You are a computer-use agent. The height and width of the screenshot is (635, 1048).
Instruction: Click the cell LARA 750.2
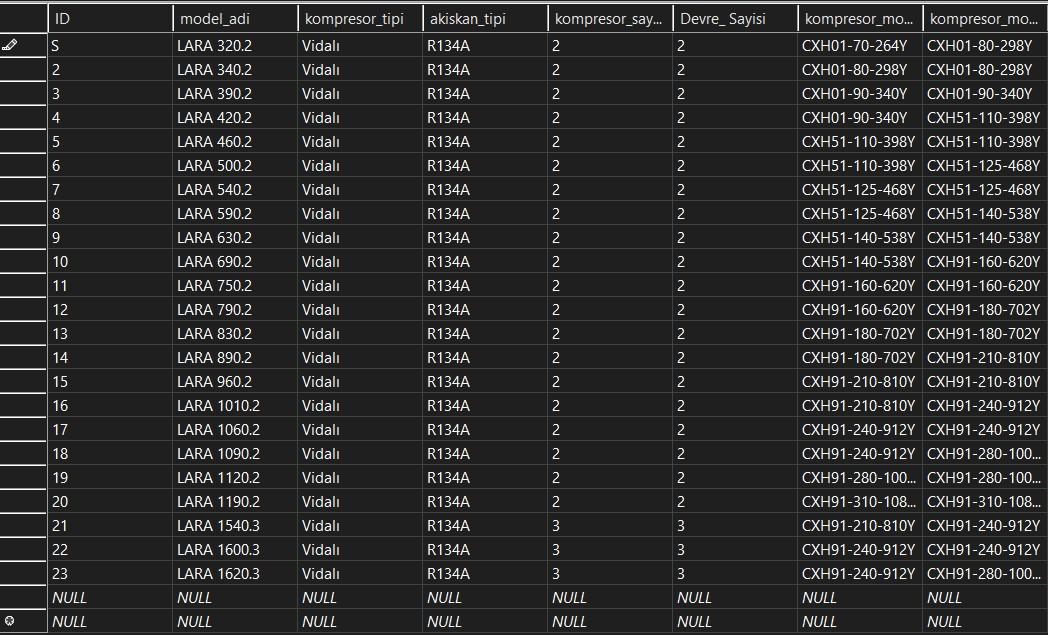(x=235, y=286)
